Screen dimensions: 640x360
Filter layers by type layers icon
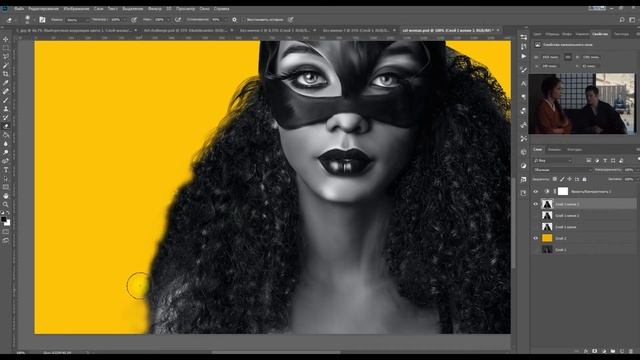[x=605, y=160]
